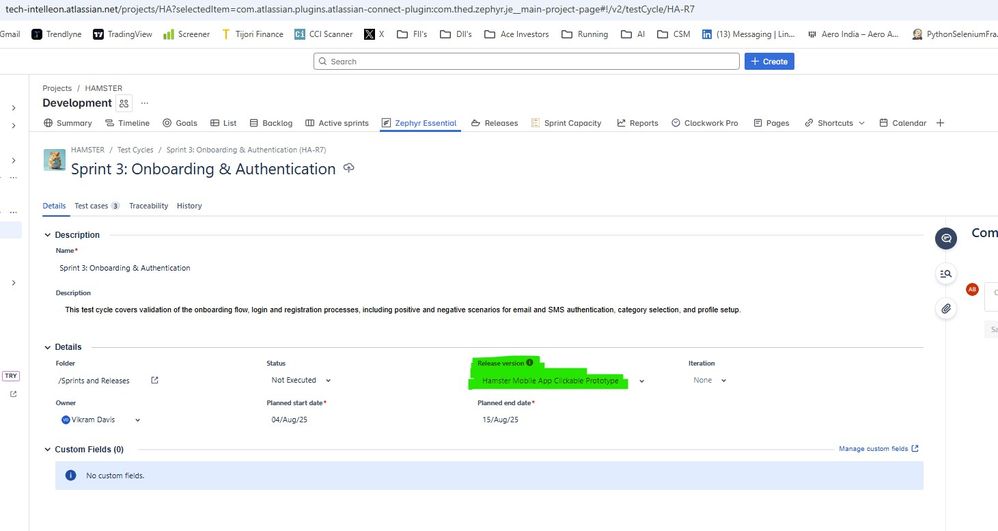Collapse the Description section
The height and width of the screenshot is (531, 998).
pyautogui.click(x=47, y=235)
